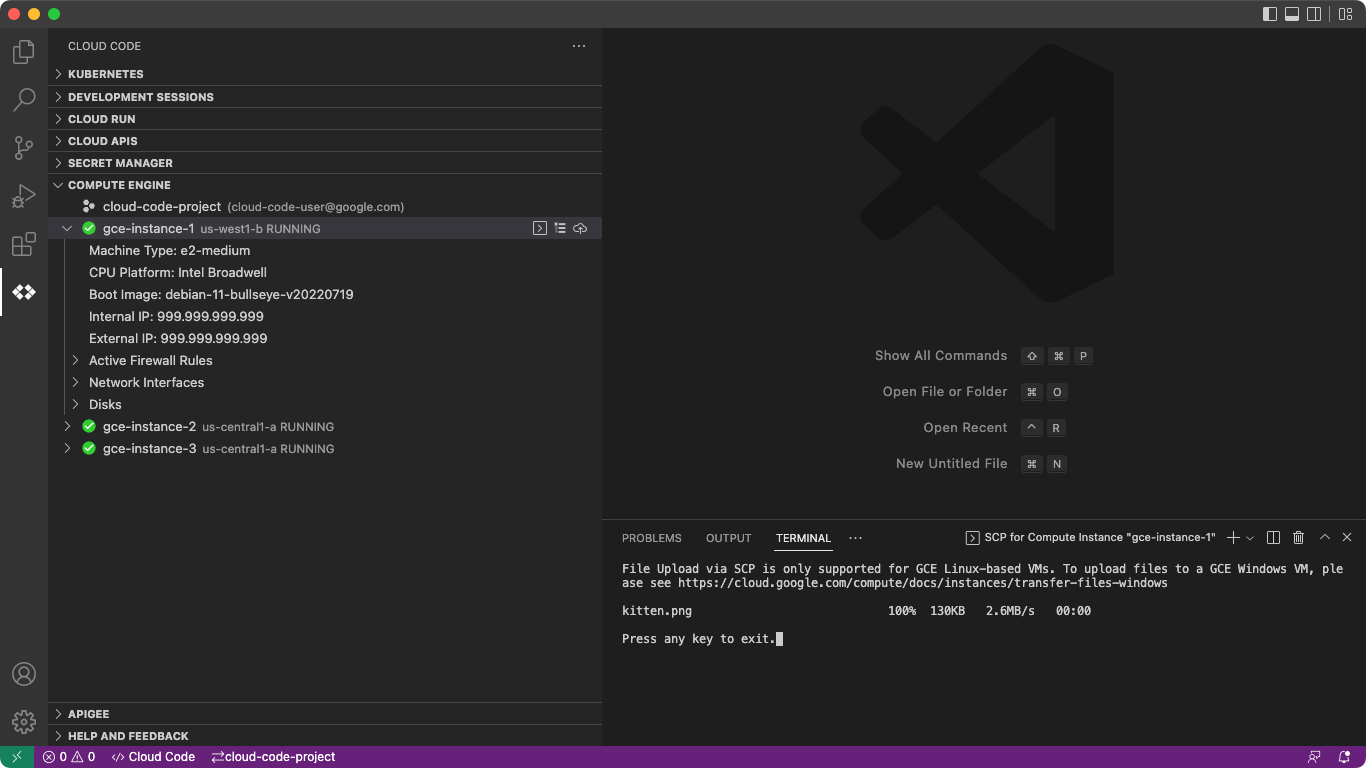This screenshot has width=1366, height=768.
Task: Open SSH terminal for gce-instance-1
Action: pos(540,229)
